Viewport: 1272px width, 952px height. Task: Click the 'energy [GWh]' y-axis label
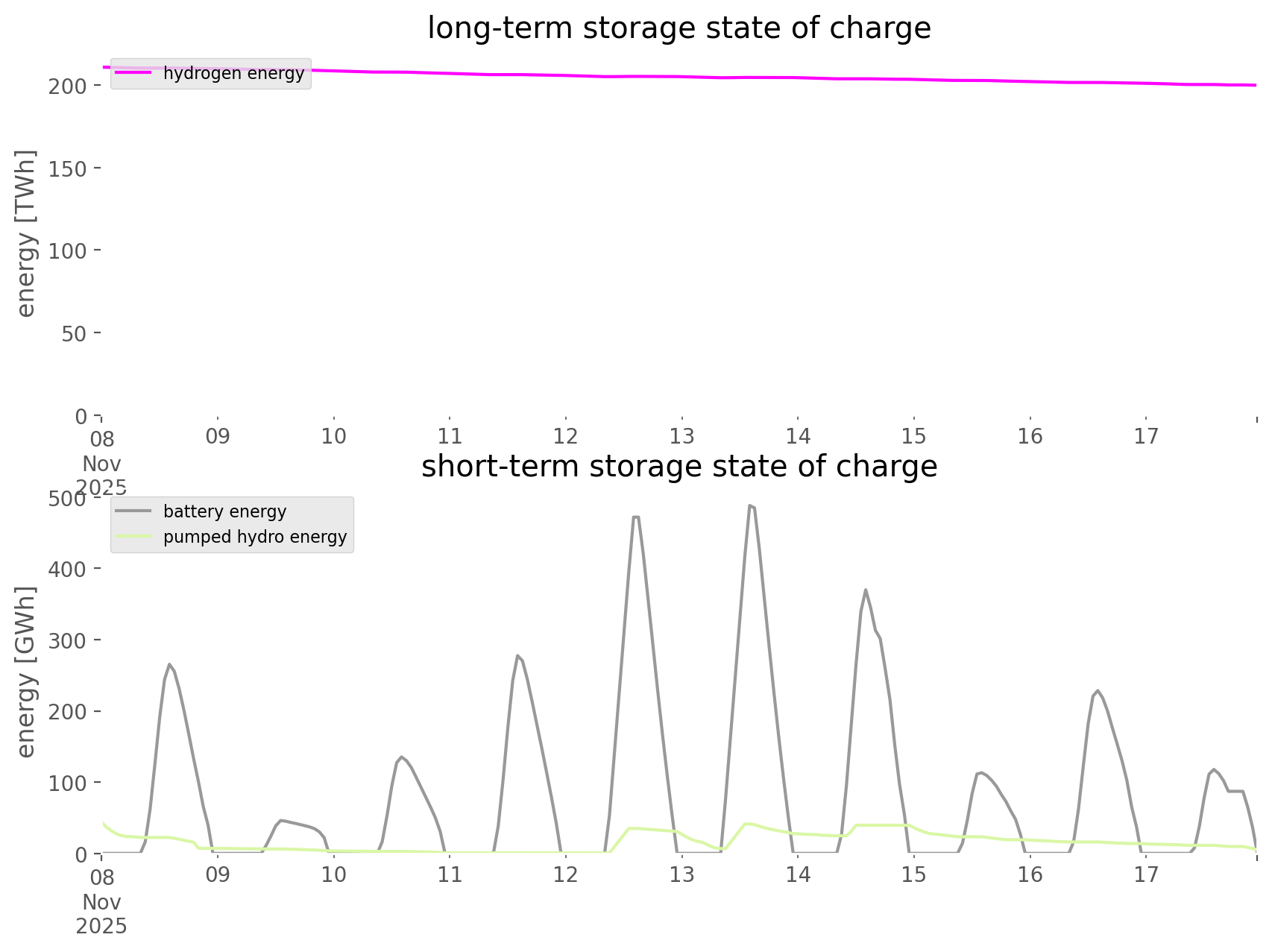26,672
